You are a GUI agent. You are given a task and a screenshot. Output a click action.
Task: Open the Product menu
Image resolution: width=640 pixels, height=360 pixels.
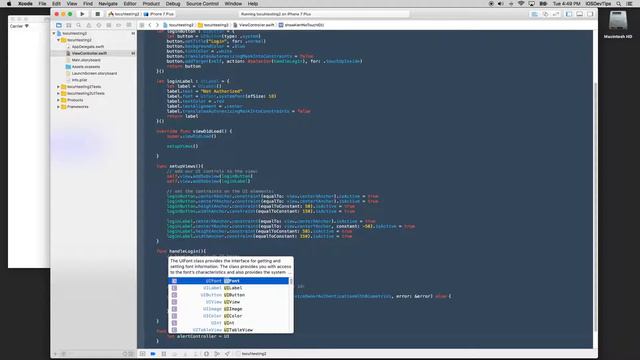(x=151, y=4)
